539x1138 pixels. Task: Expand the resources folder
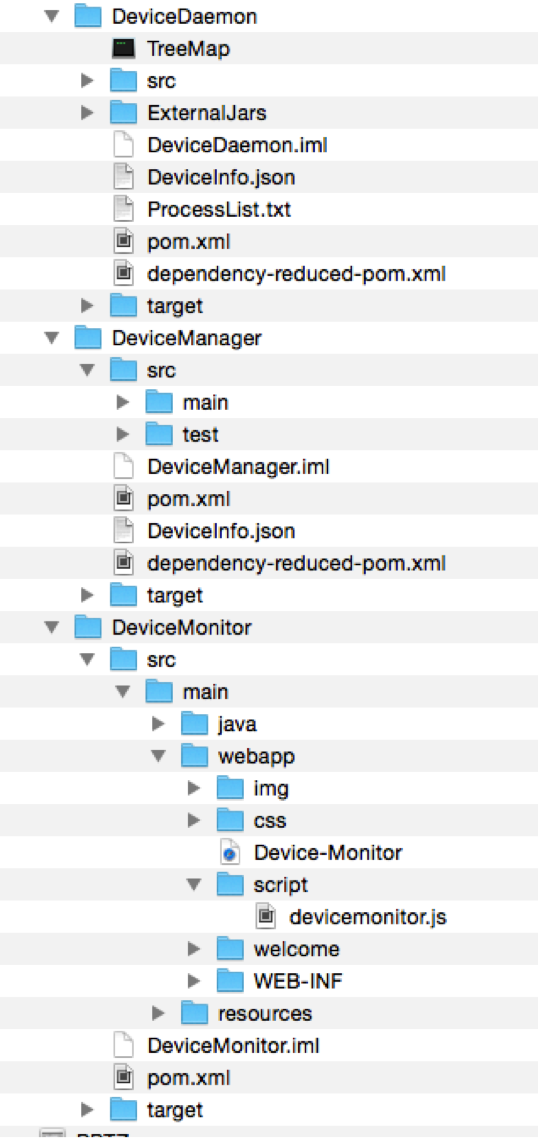159,1012
